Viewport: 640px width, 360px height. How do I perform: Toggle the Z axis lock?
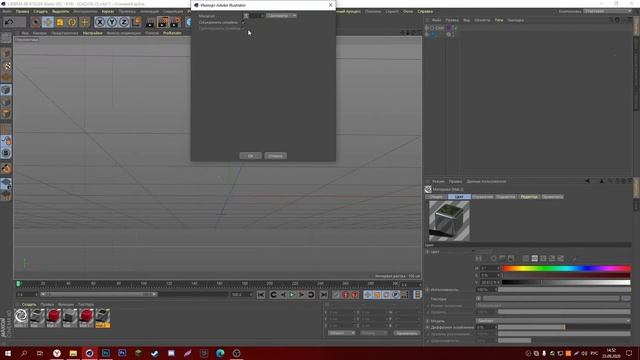click(124, 22)
